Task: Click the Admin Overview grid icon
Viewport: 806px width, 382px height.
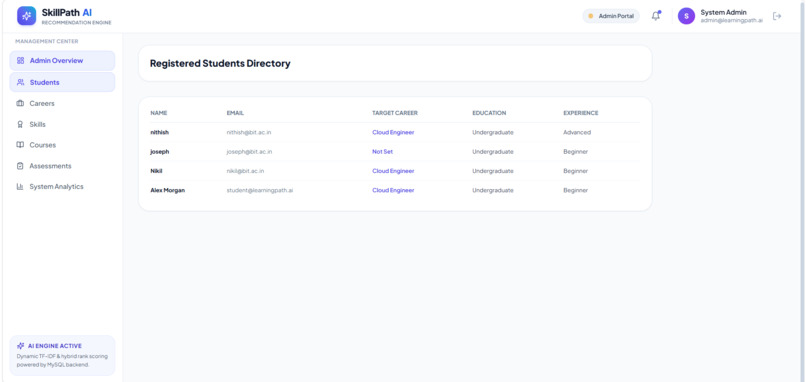Action: coord(21,61)
